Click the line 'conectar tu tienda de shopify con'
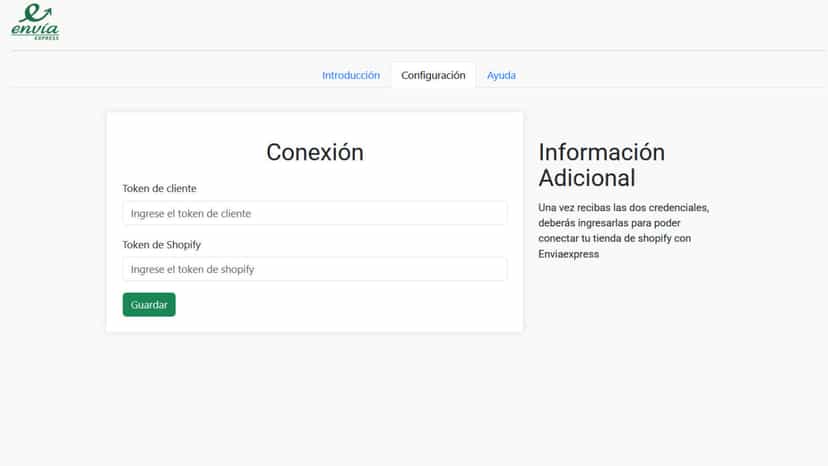The width and height of the screenshot is (828, 466). pyautogui.click(x=615, y=238)
